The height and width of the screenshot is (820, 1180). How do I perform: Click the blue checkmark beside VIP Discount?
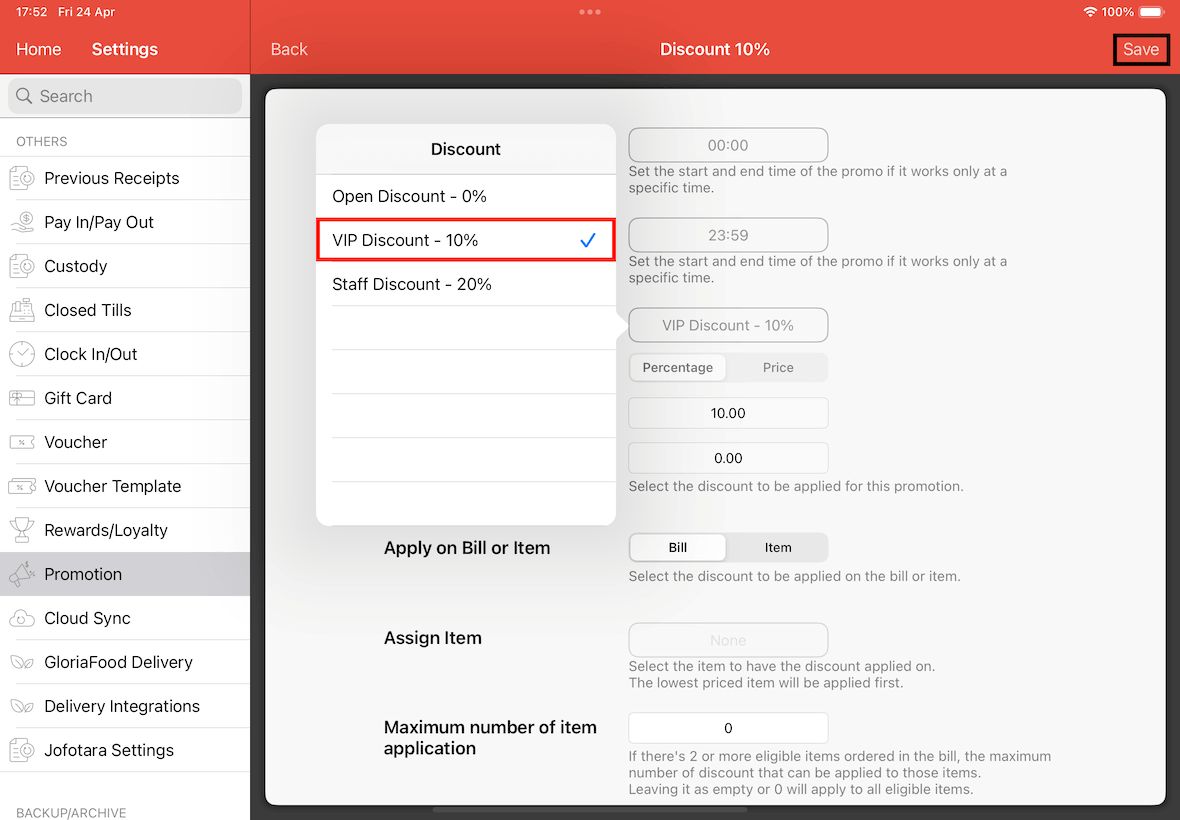(588, 240)
